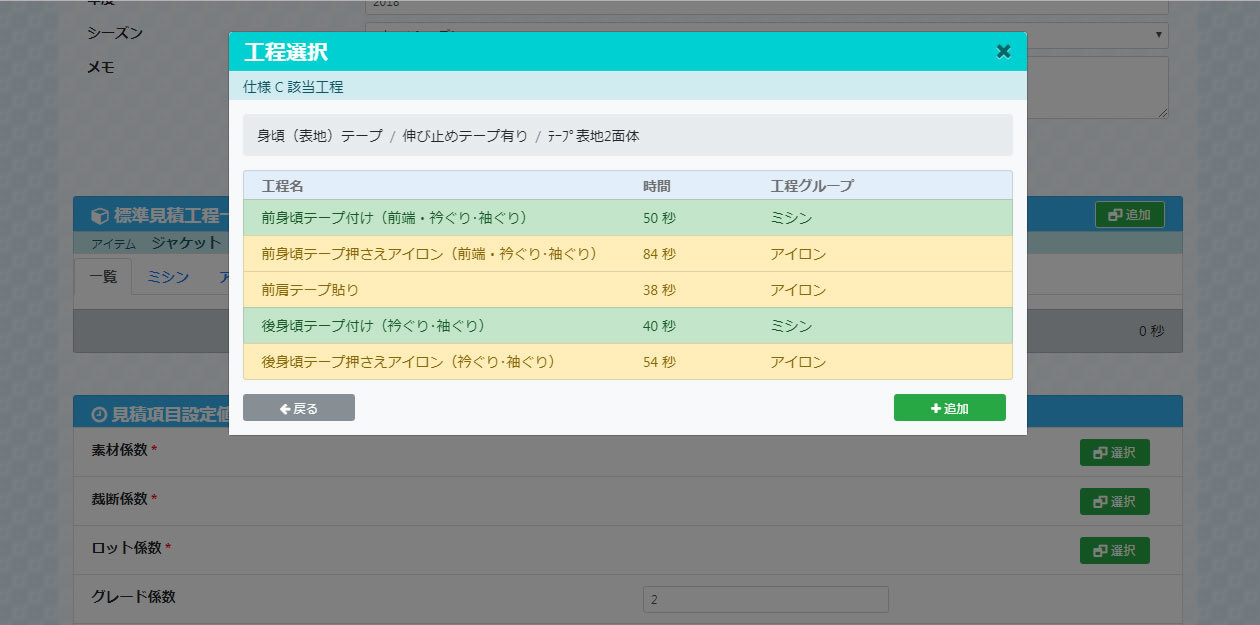The width and height of the screenshot is (1260, 625).
Task: Click the green 追加 button in dialog
Action: pos(949,408)
